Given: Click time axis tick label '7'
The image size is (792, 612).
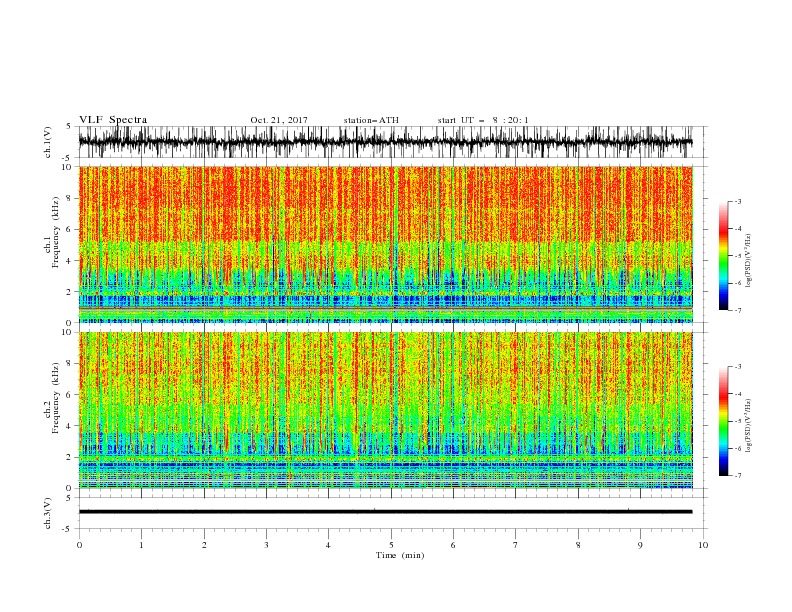Looking at the screenshot, I should click(516, 545).
